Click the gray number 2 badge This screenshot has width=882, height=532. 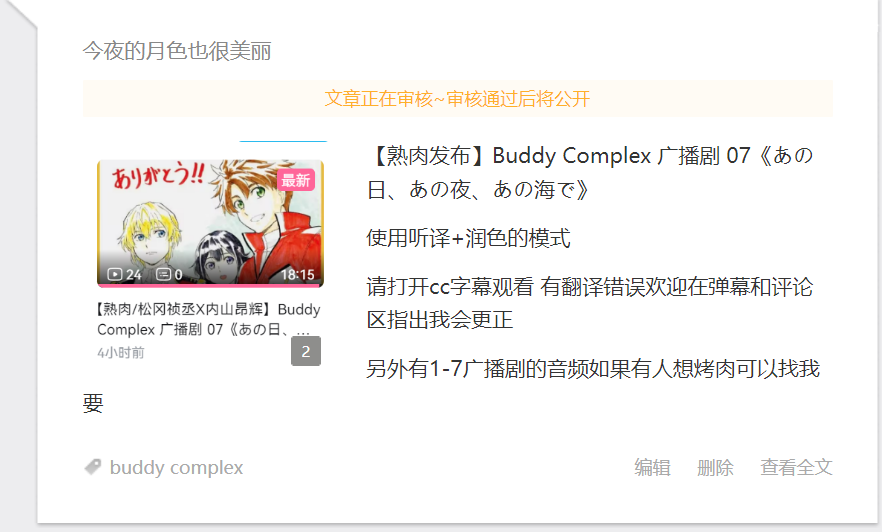[x=306, y=351]
